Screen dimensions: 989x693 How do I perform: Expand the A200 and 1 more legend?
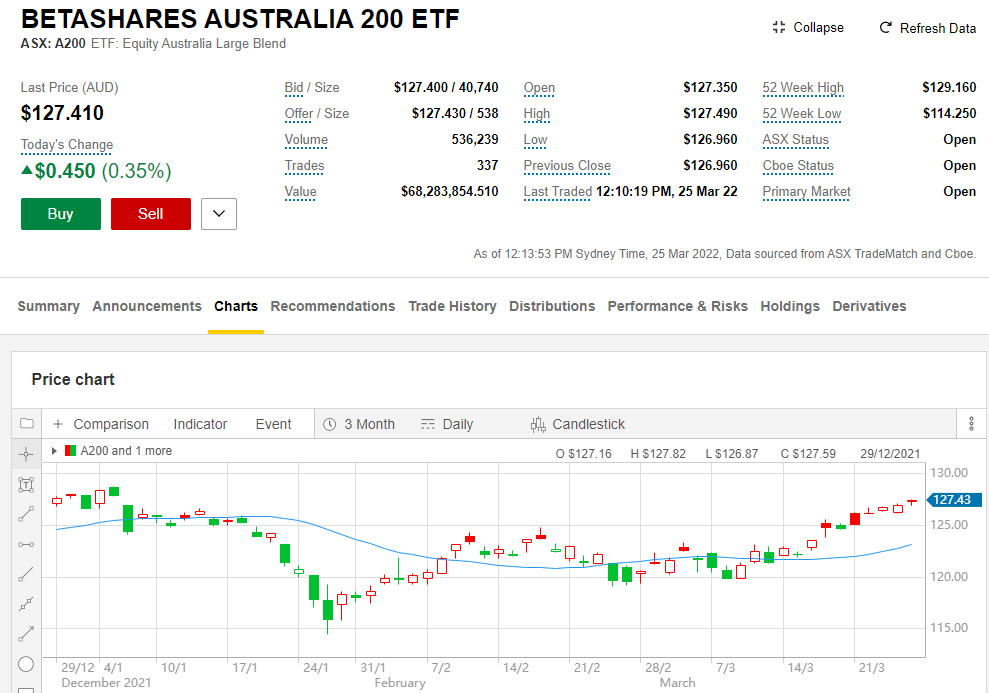click(x=54, y=451)
